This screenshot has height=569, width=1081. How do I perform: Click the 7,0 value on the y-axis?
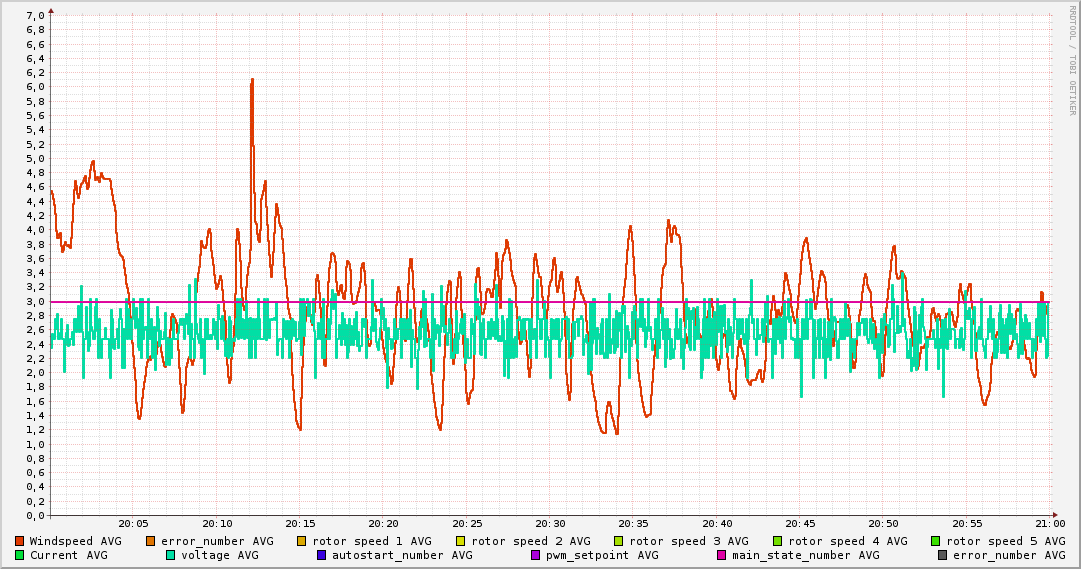tap(34, 15)
